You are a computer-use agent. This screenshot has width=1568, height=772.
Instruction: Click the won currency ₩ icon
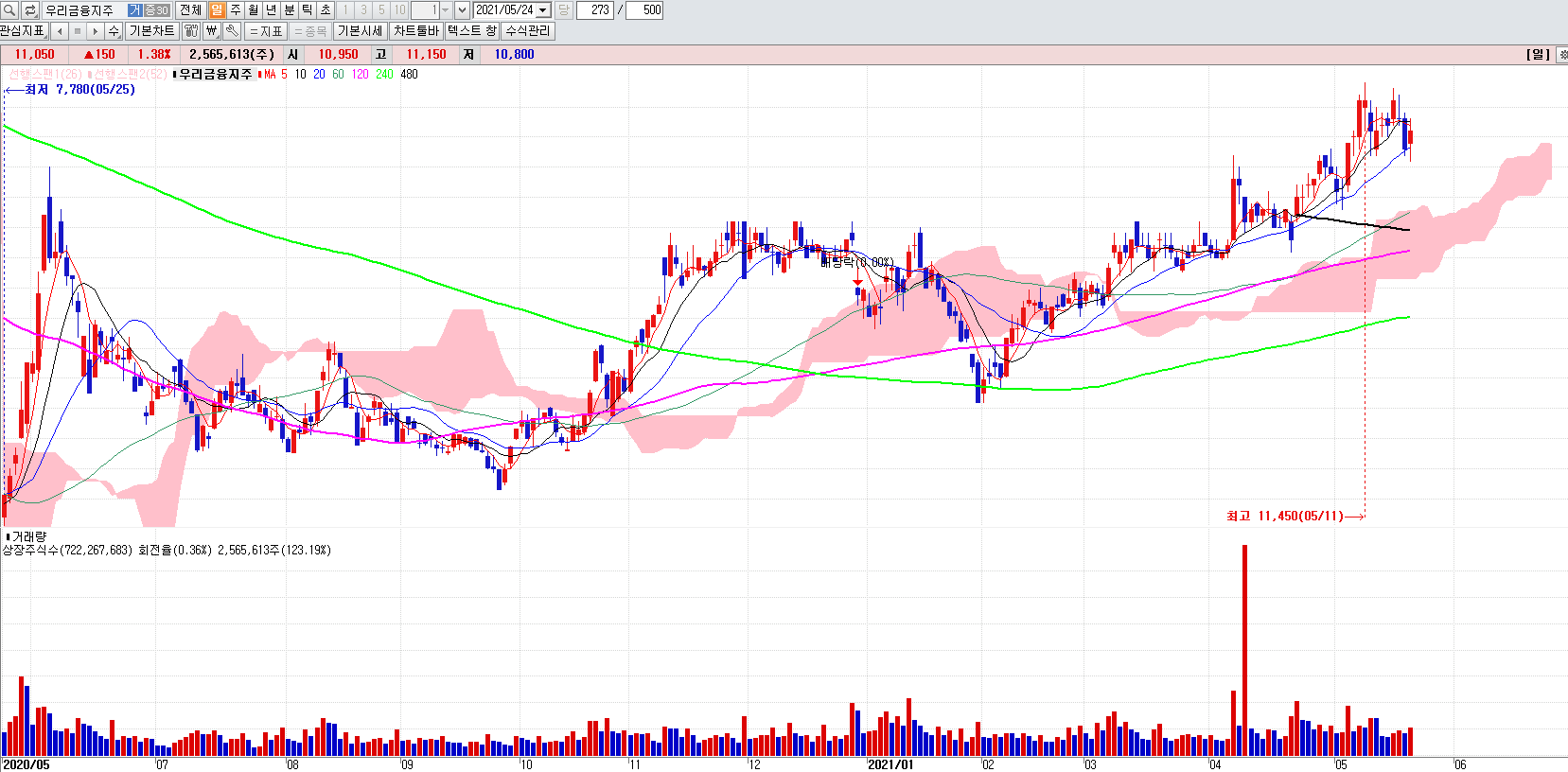click(x=212, y=30)
